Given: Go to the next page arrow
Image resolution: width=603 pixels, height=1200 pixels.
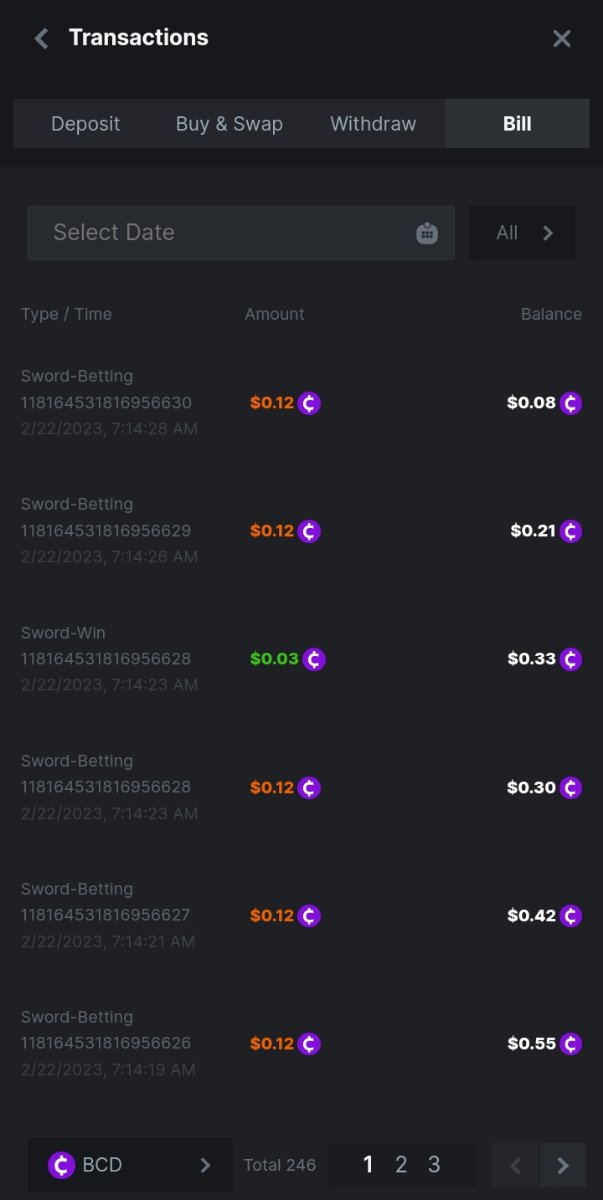Looking at the screenshot, I should click(563, 1165).
